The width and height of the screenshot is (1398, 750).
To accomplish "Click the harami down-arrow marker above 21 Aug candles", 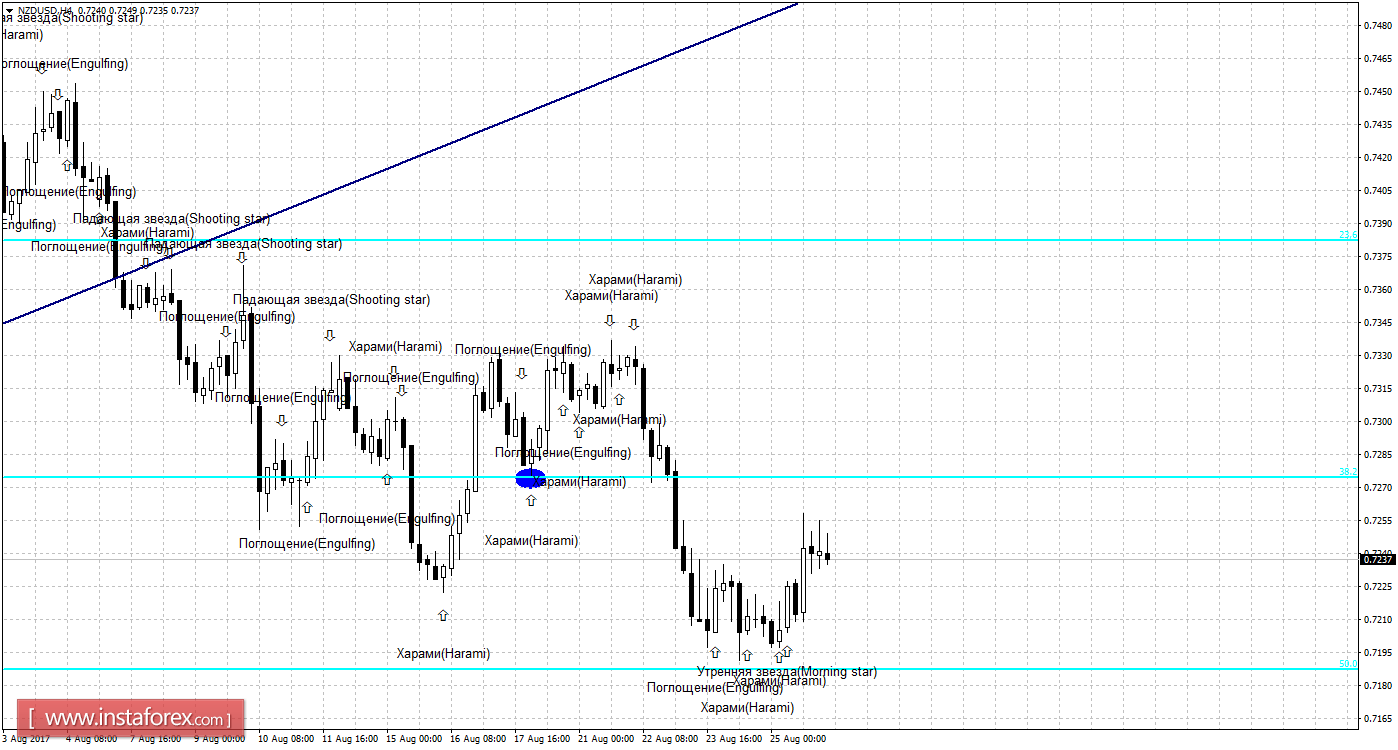I will tap(610, 322).
